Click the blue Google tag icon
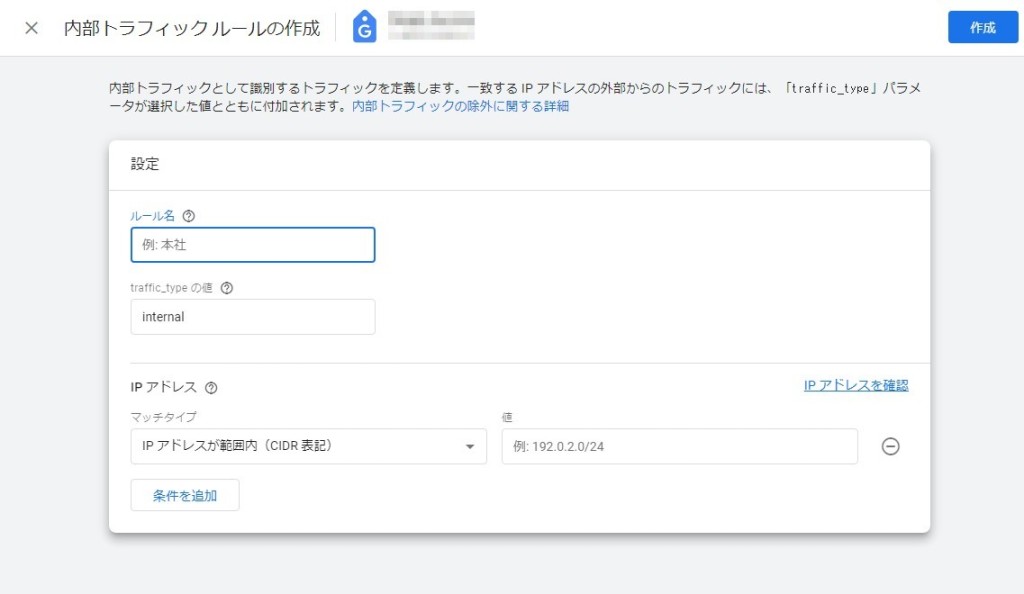The width and height of the screenshot is (1024, 594). 365,28
